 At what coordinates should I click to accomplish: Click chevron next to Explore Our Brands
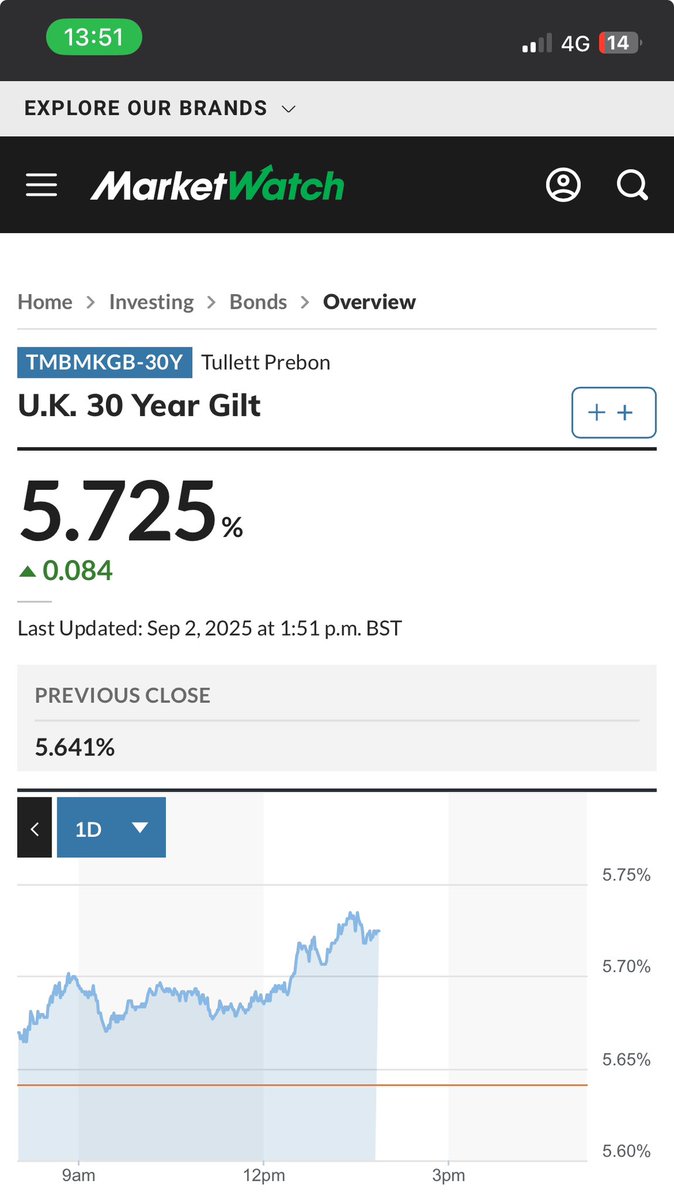tap(289, 109)
